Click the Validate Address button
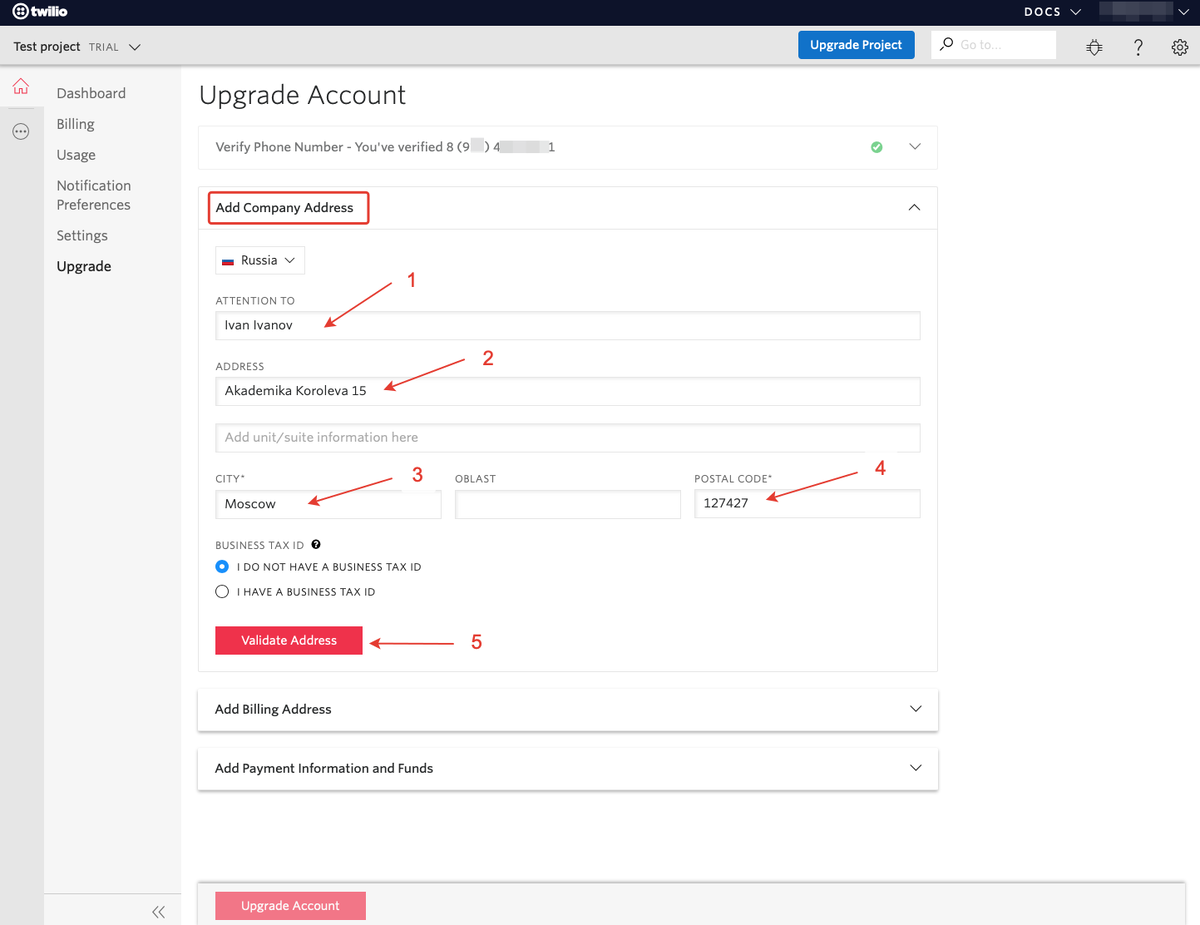This screenshot has height=925, width=1200. (289, 640)
